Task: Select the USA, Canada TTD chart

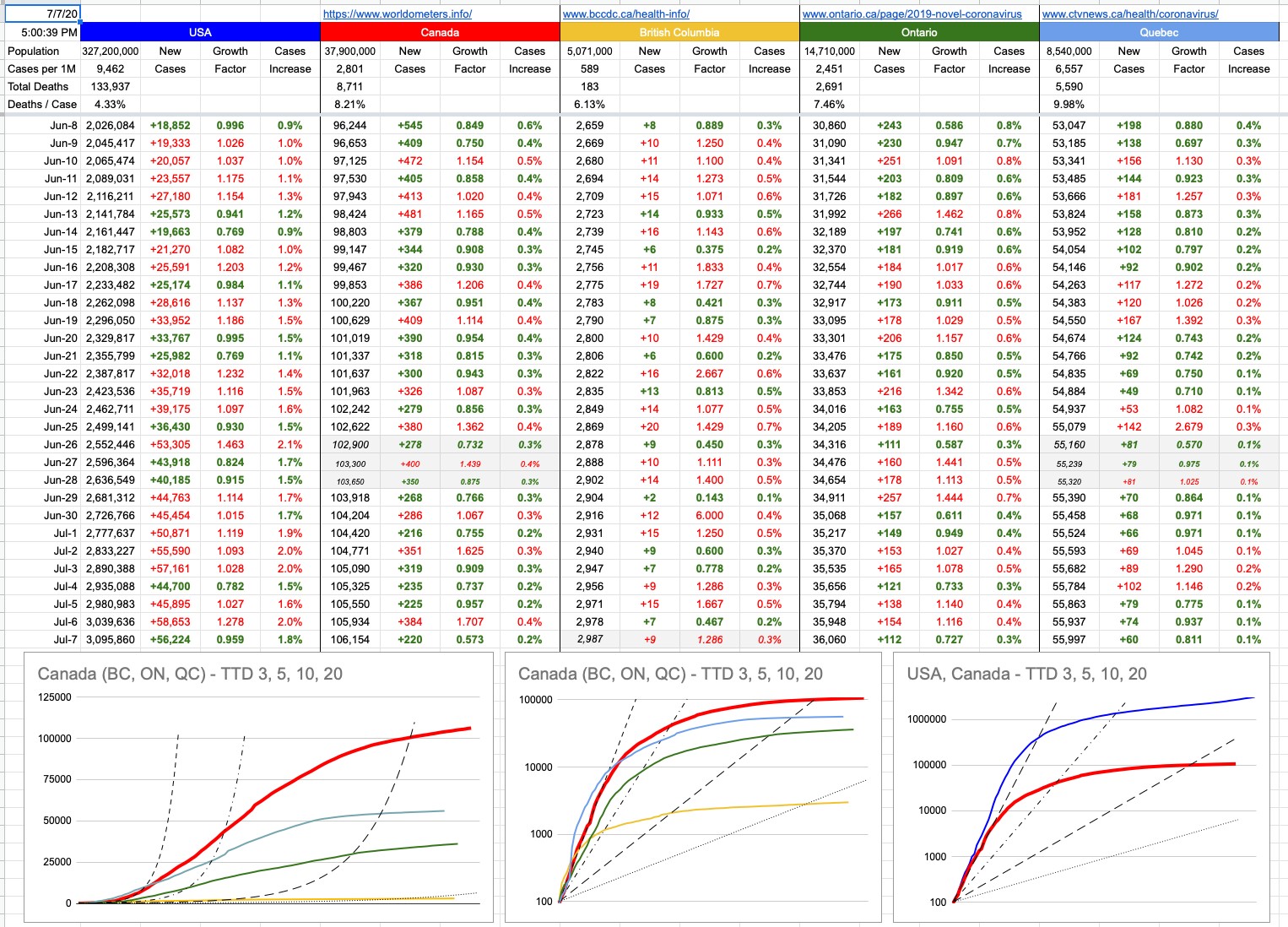Action: pyautogui.click(x=1082, y=788)
